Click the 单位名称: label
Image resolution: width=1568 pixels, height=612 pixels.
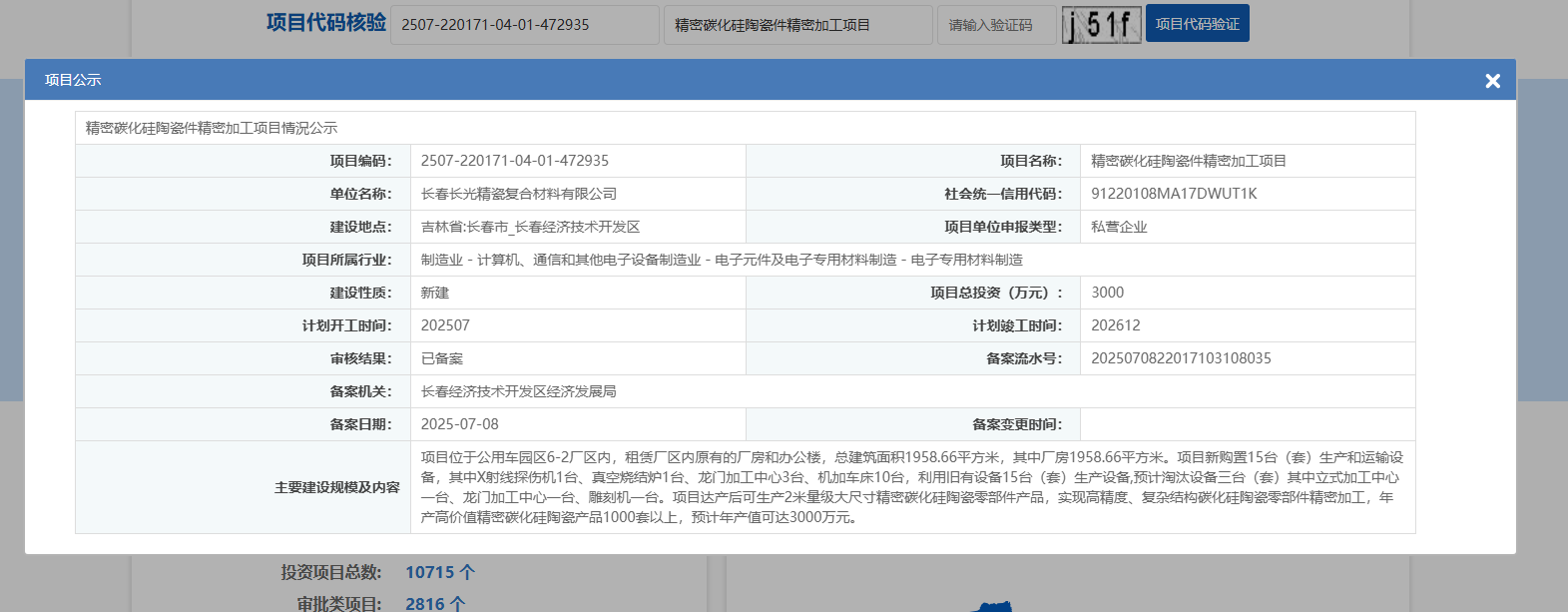(361, 194)
